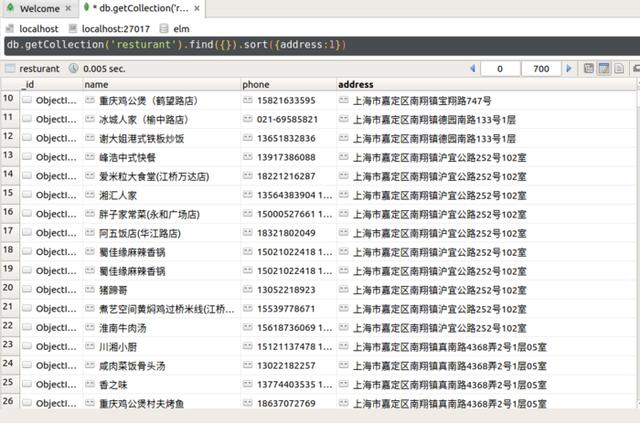Click the phone cell 15539778671
640x423 pixels.
pos(289,309)
